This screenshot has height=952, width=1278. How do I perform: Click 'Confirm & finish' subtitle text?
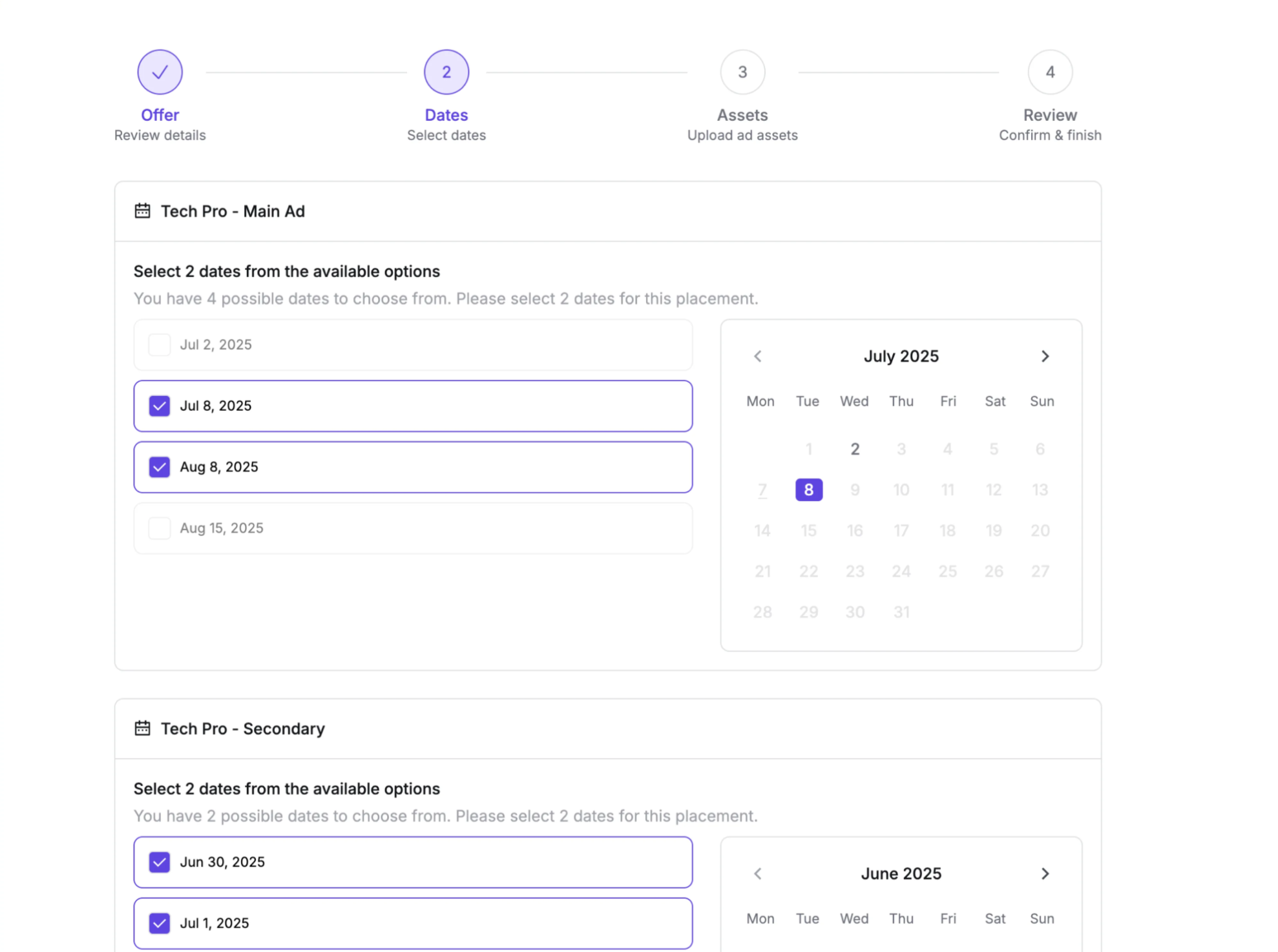pyautogui.click(x=1050, y=135)
